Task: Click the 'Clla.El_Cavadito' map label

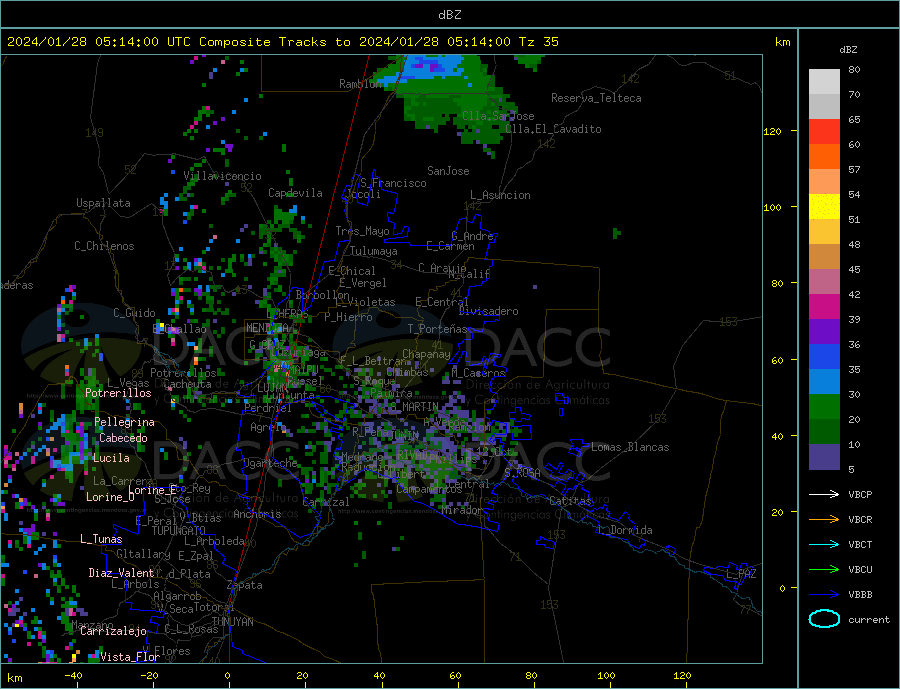Action: [x=553, y=129]
